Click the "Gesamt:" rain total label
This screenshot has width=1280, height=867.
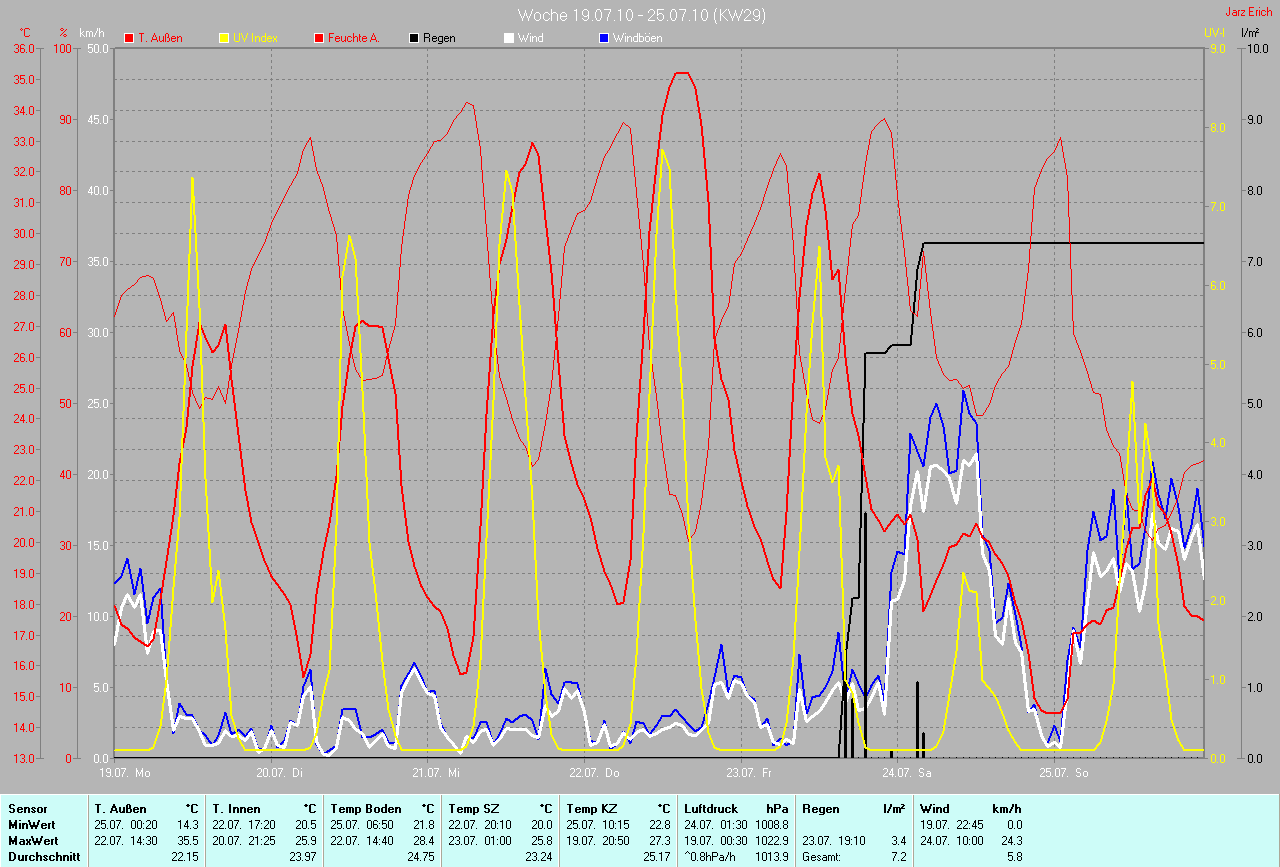coord(823,857)
